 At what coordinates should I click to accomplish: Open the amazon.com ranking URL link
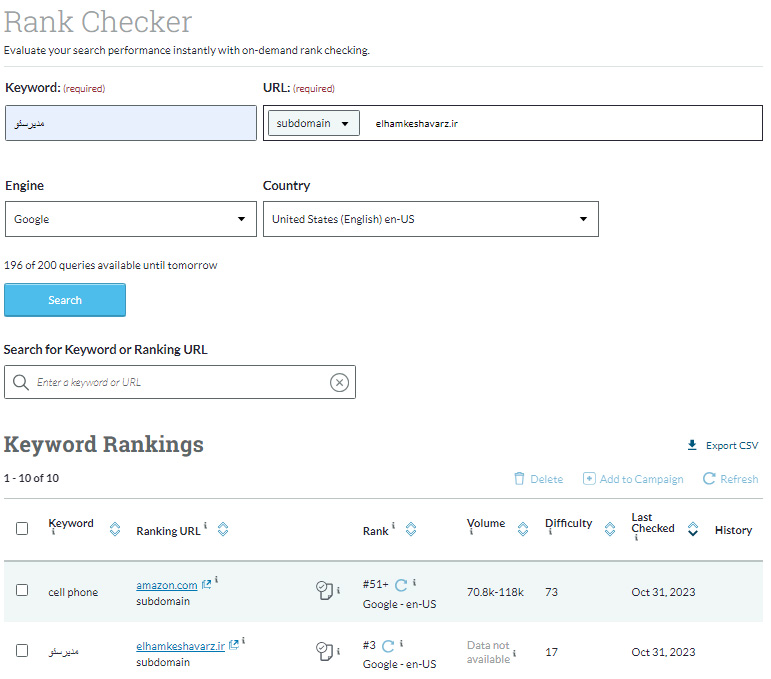click(x=166, y=585)
